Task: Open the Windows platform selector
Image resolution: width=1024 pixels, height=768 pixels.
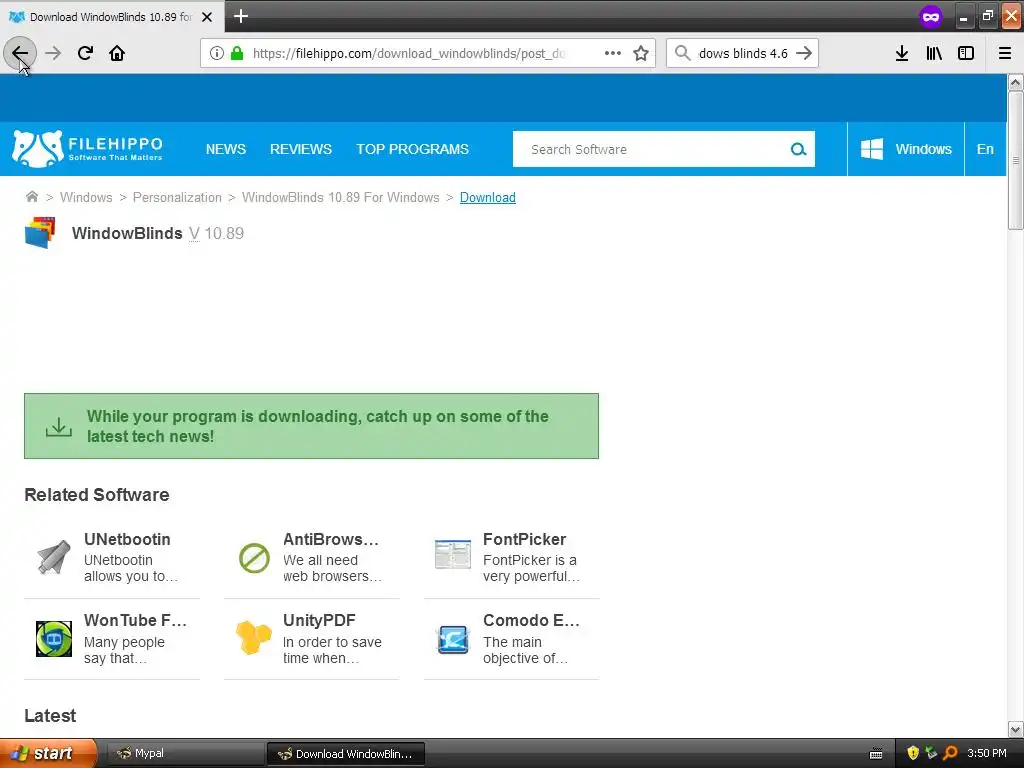Action: pos(906,149)
